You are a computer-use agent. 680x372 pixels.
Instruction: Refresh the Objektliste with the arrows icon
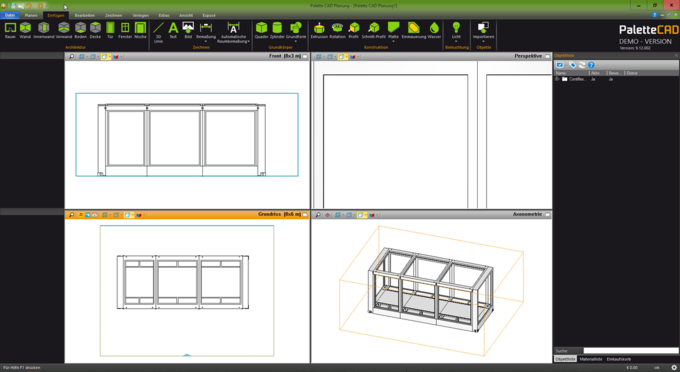tap(582, 65)
